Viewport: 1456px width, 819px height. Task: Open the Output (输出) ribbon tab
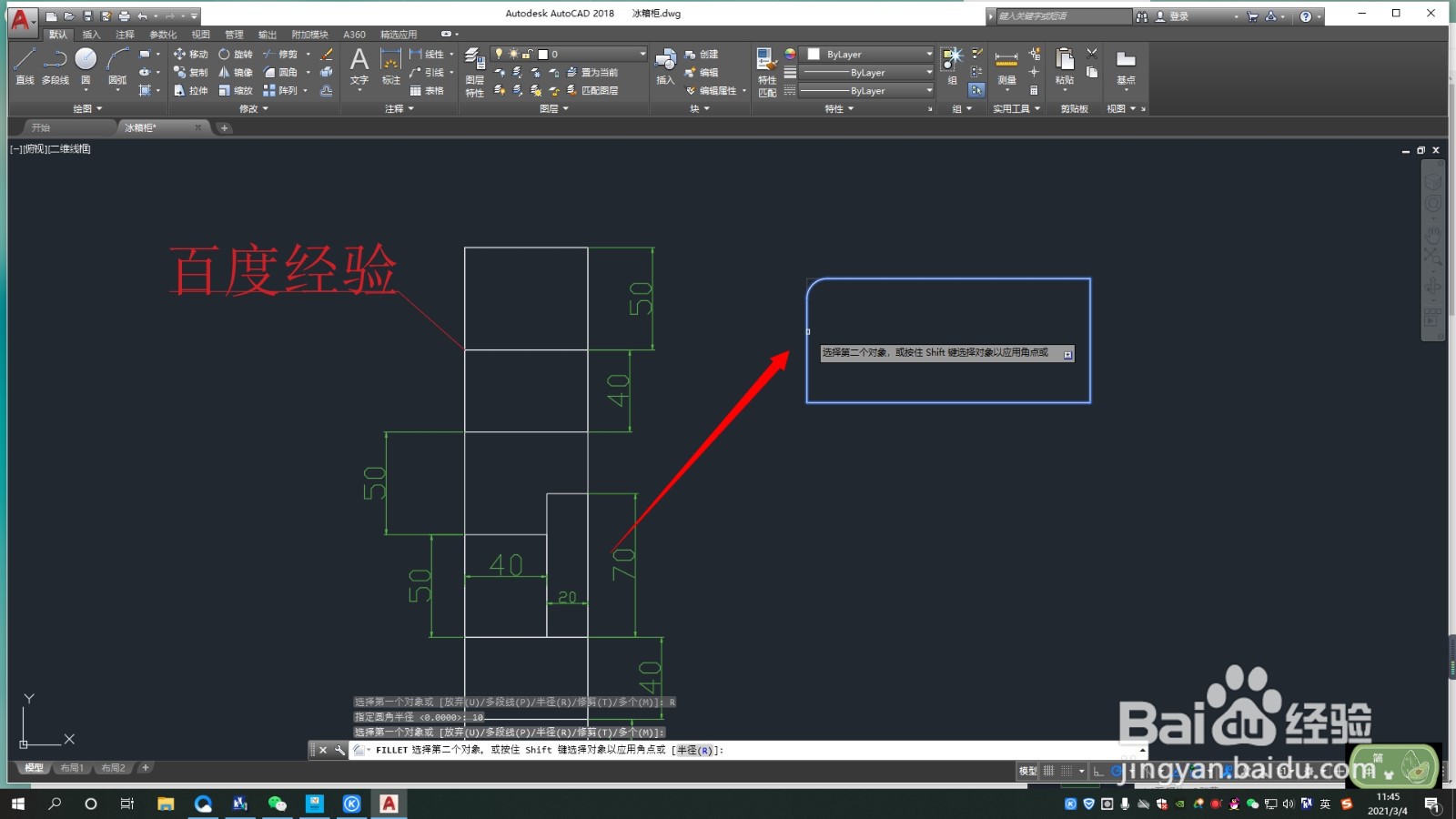267,35
